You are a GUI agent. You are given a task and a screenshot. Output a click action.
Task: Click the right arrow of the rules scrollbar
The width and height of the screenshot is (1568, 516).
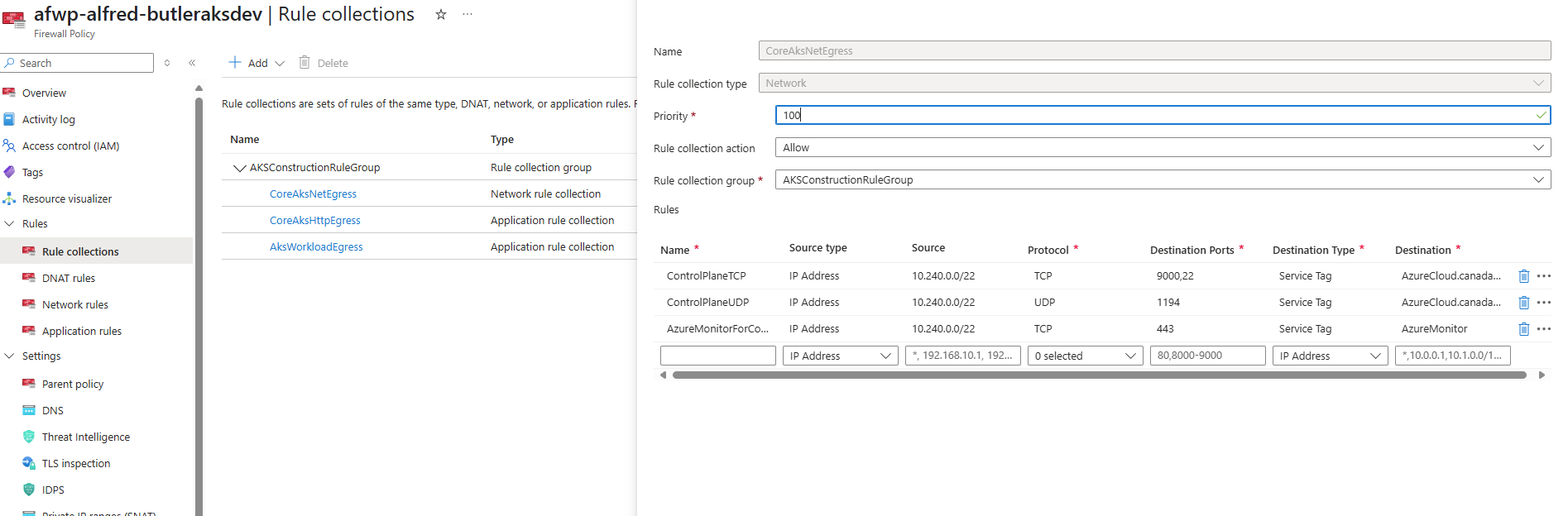click(1542, 375)
